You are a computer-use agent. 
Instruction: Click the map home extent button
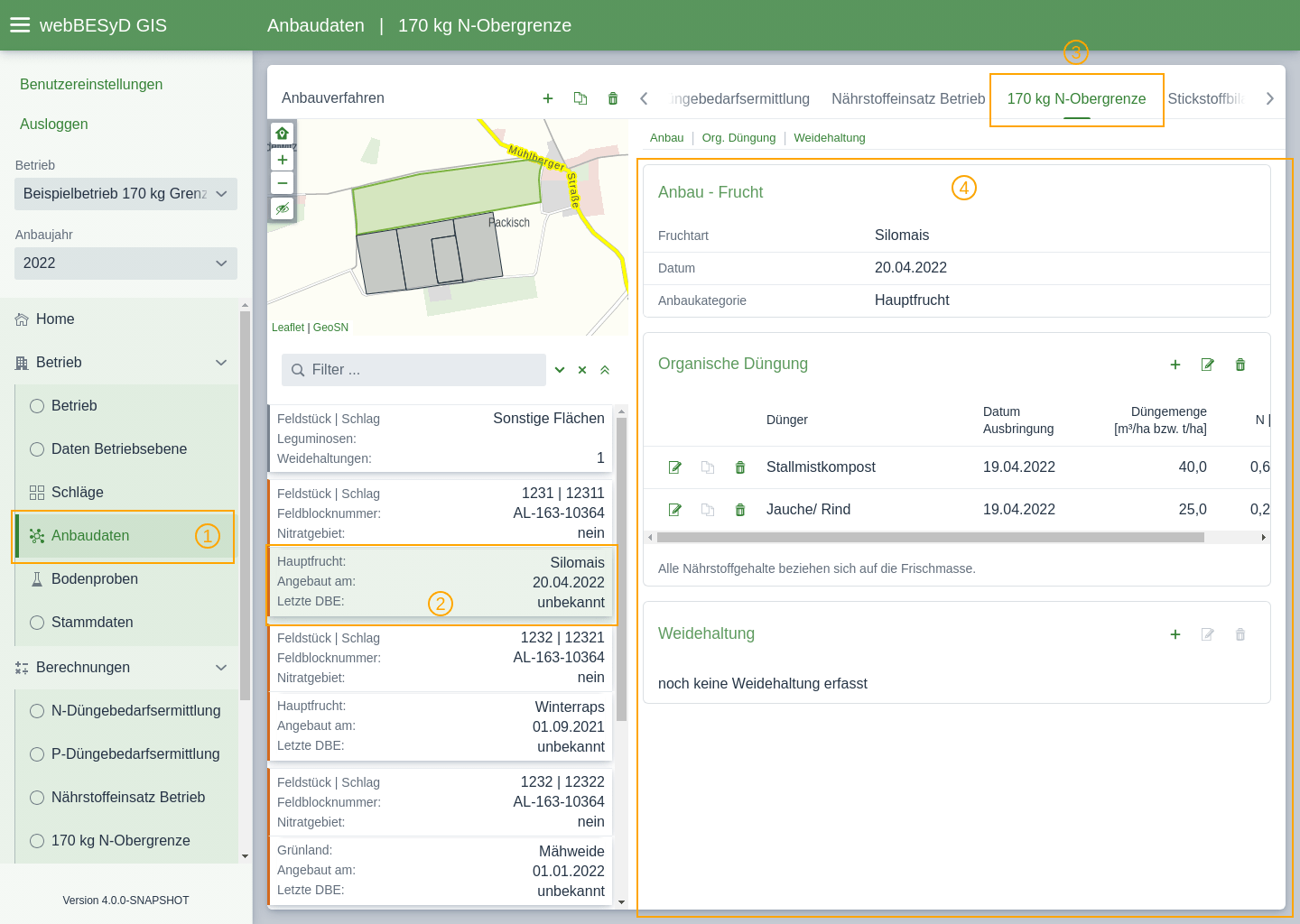pos(283,134)
